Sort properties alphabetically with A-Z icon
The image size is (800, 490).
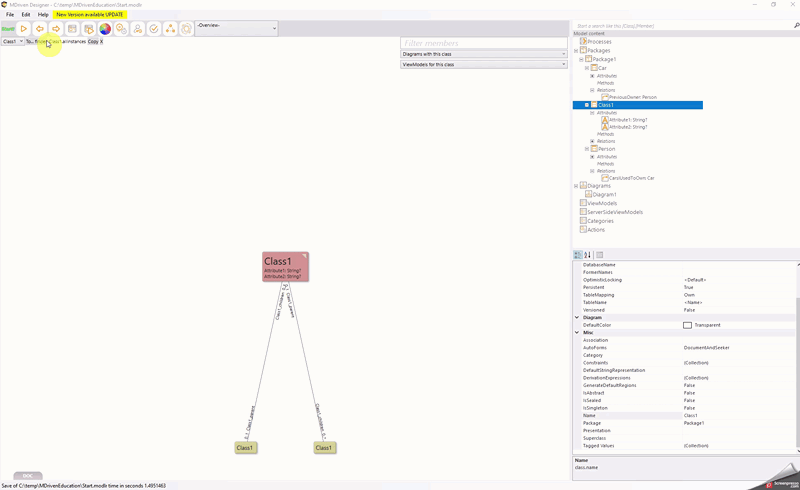pyautogui.click(x=588, y=255)
